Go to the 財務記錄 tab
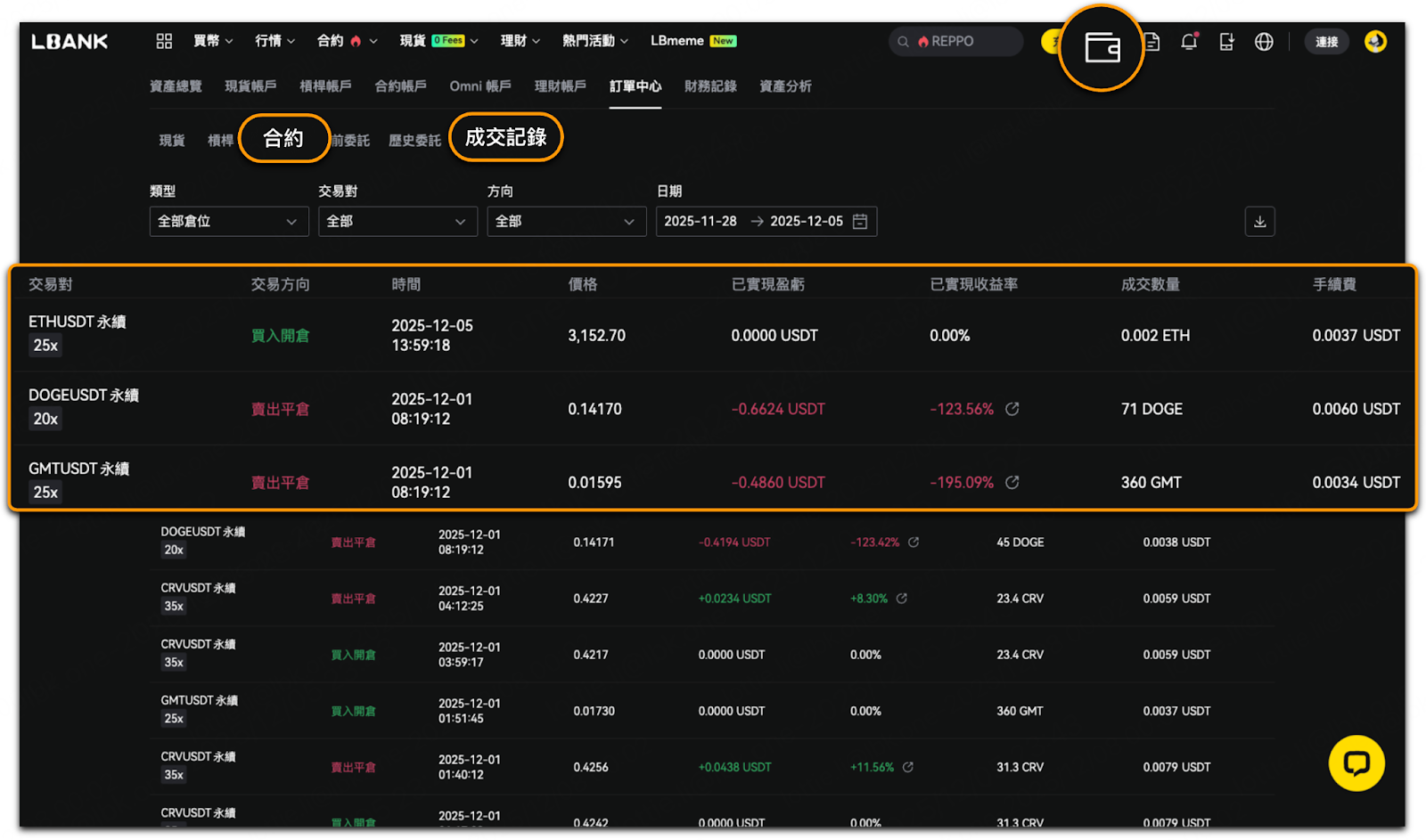Image resolution: width=1426 pixels, height=840 pixels. coord(710,86)
